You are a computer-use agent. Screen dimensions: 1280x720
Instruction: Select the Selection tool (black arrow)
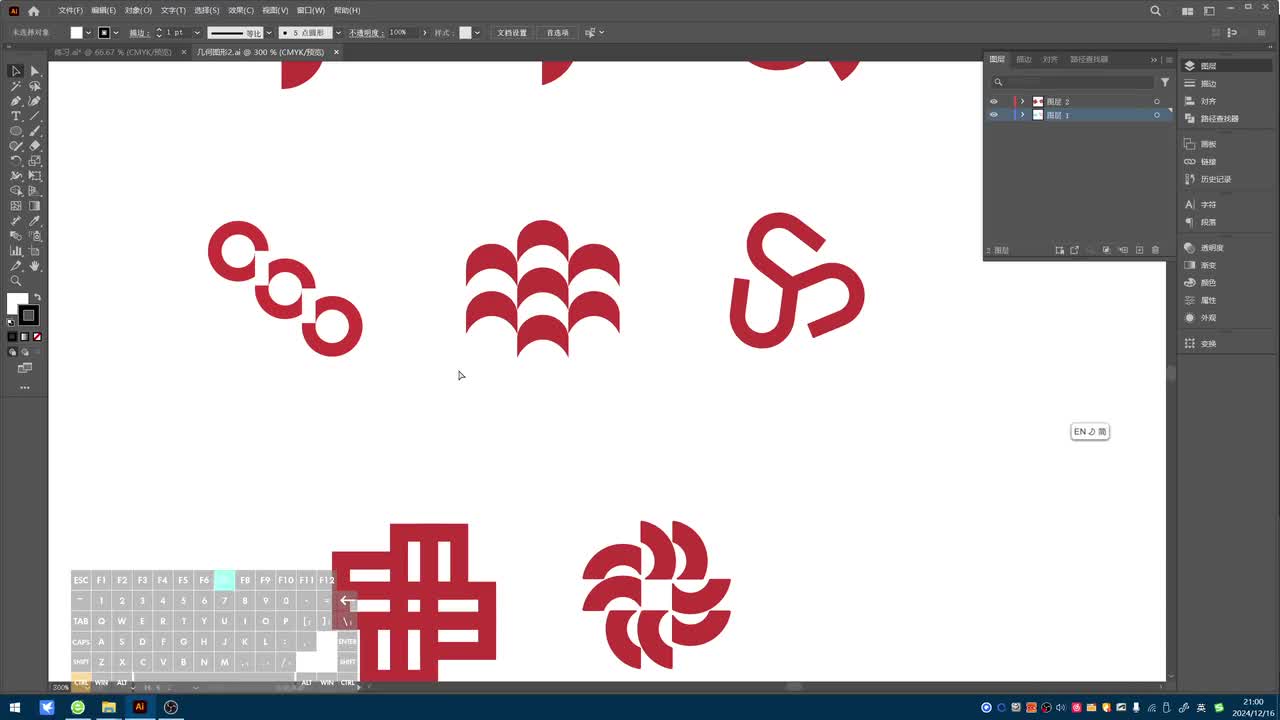[16, 71]
